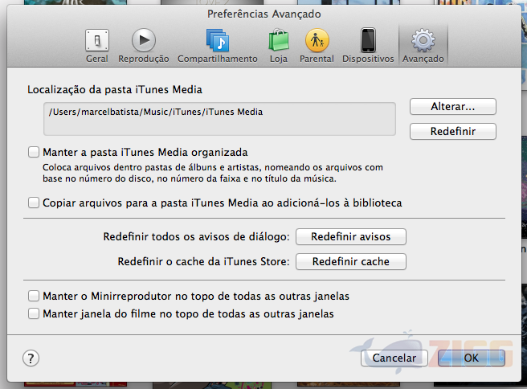Open the Loja shopping bag pane
This screenshot has width=527, height=389.
tap(279, 46)
